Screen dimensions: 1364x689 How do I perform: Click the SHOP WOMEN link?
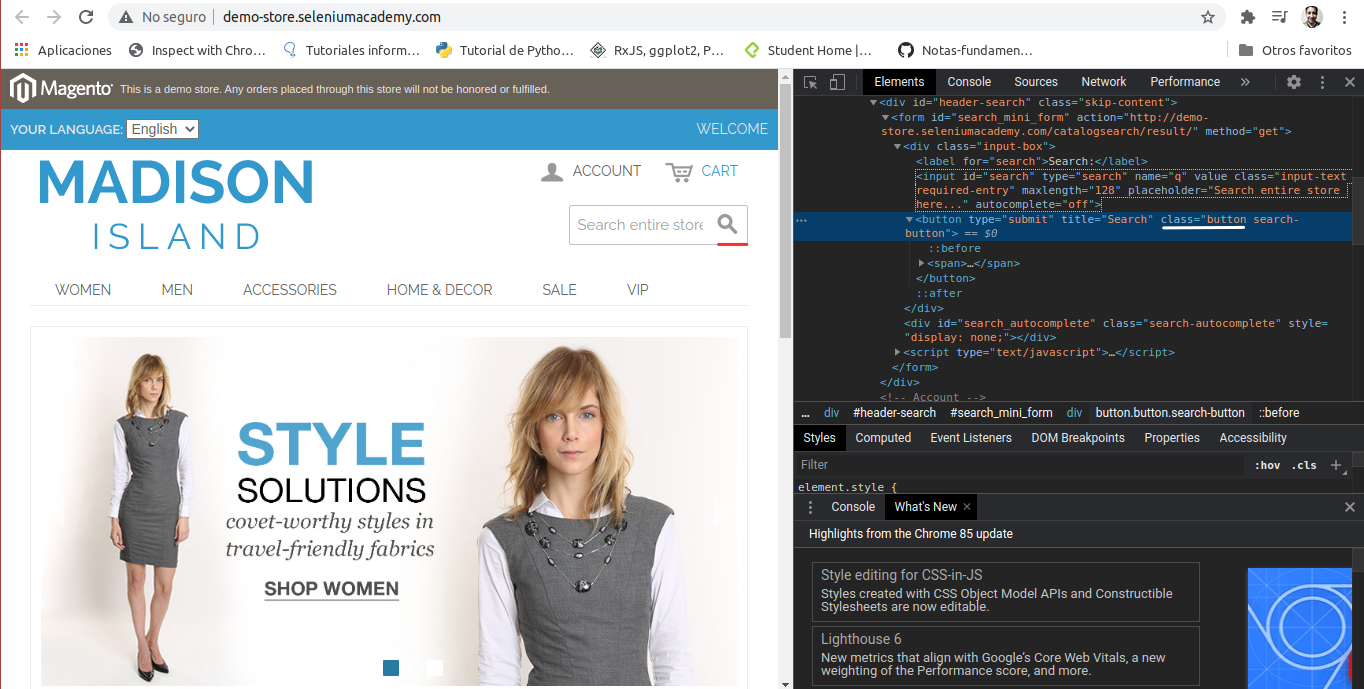tap(331, 589)
